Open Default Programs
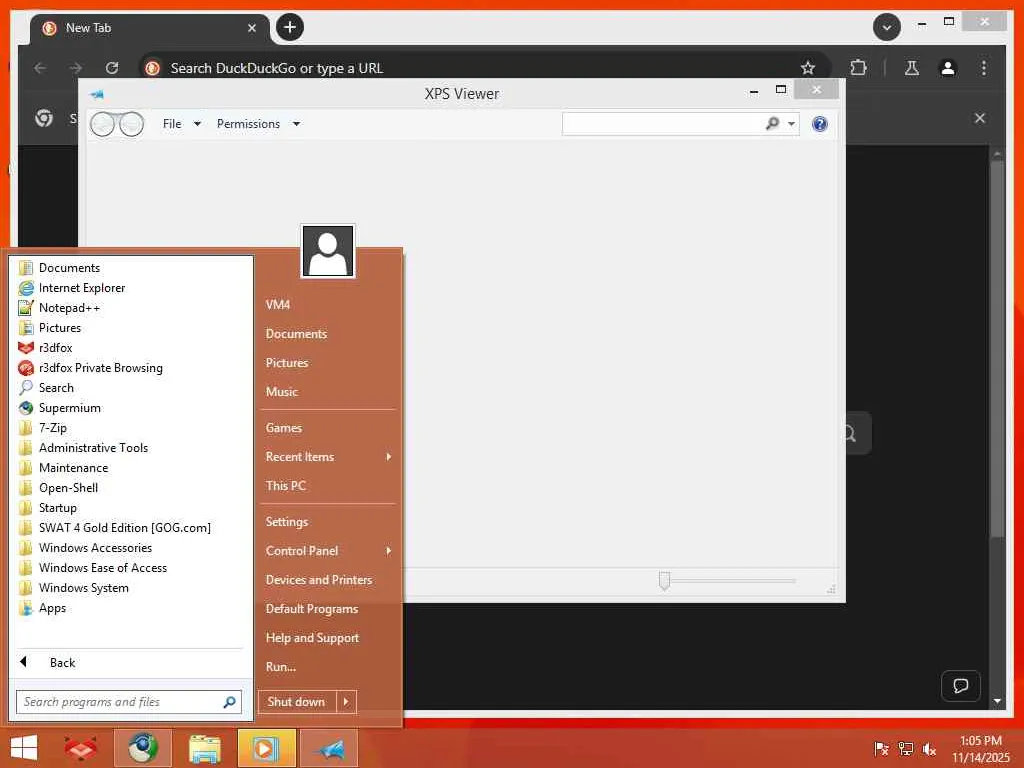 312,609
